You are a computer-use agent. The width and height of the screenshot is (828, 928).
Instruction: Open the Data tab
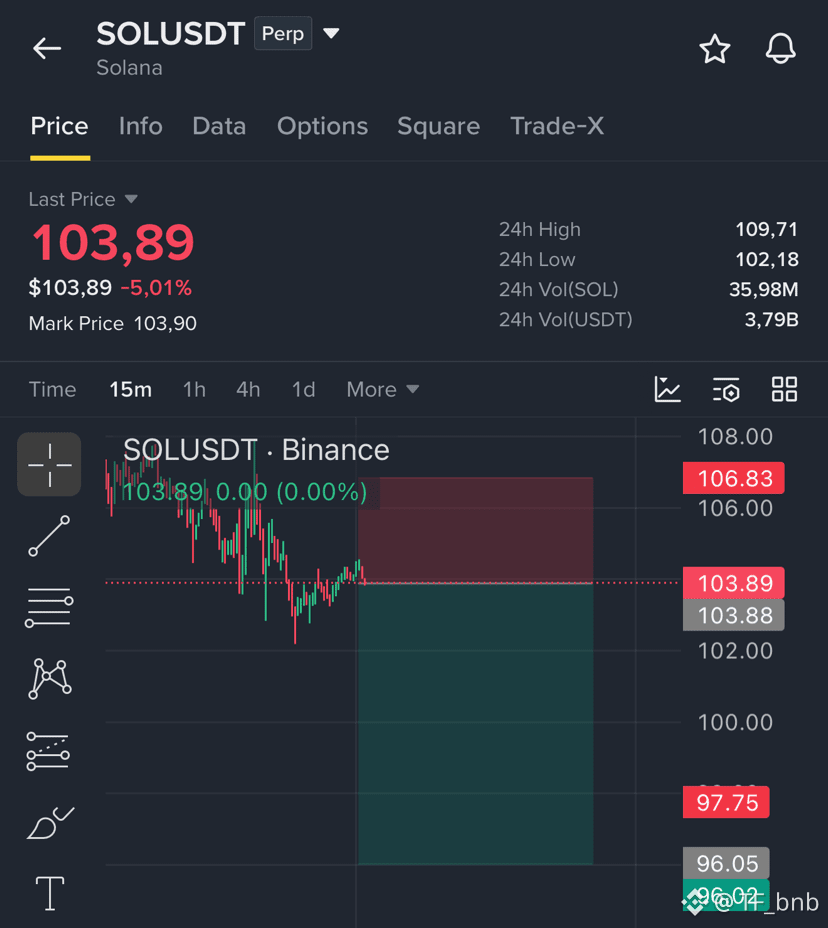219,126
